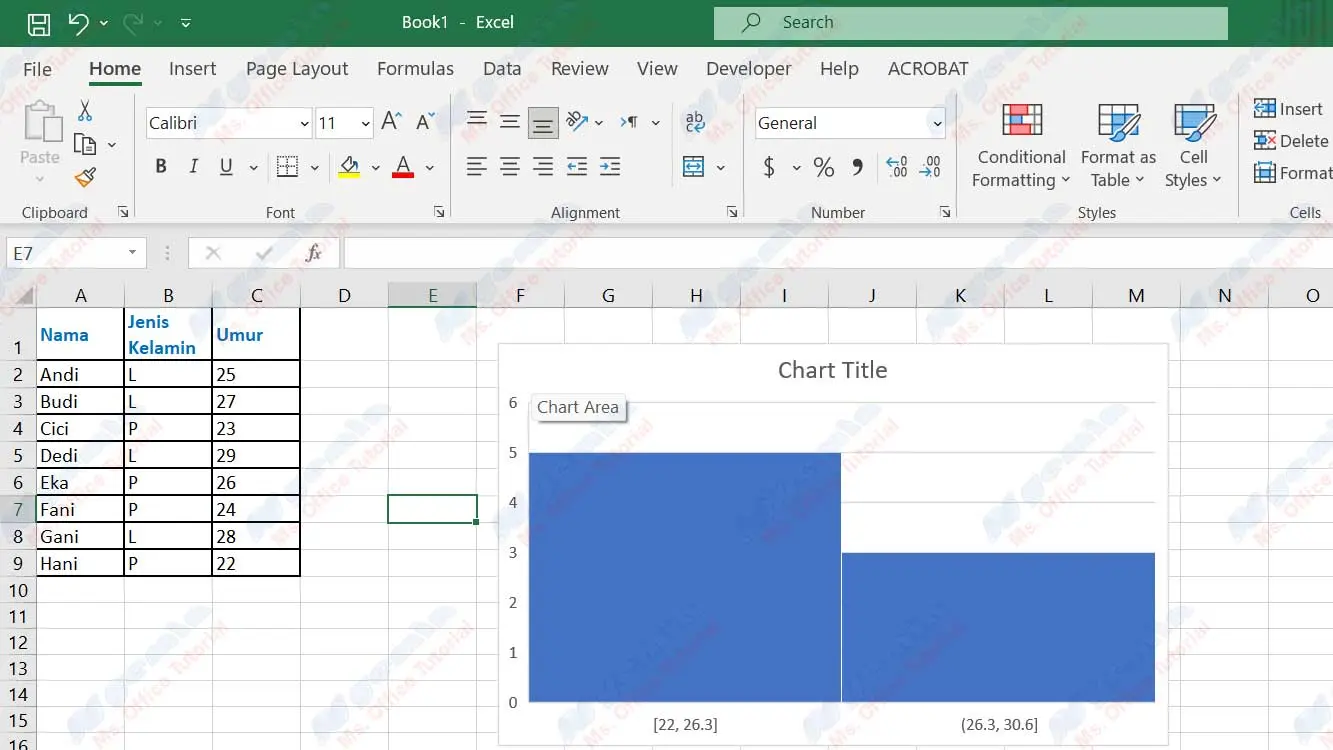Click the Wrap Text icon

click(x=694, y=122)
